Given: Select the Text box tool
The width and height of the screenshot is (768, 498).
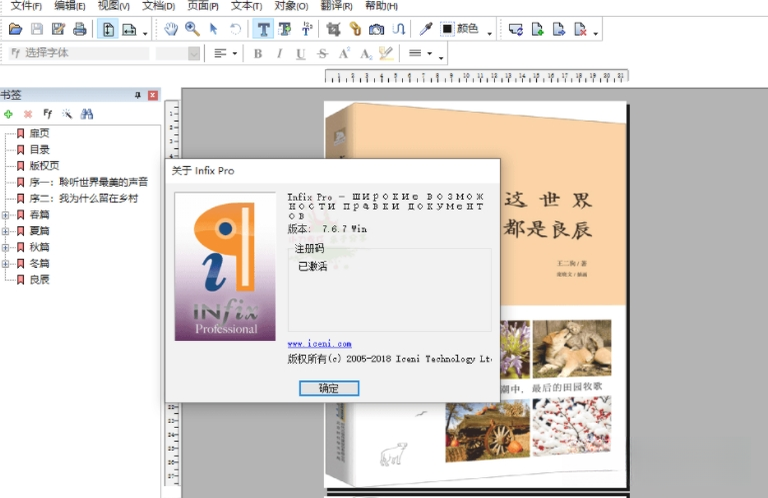Looking at the screenshot, I should point(285,29).
